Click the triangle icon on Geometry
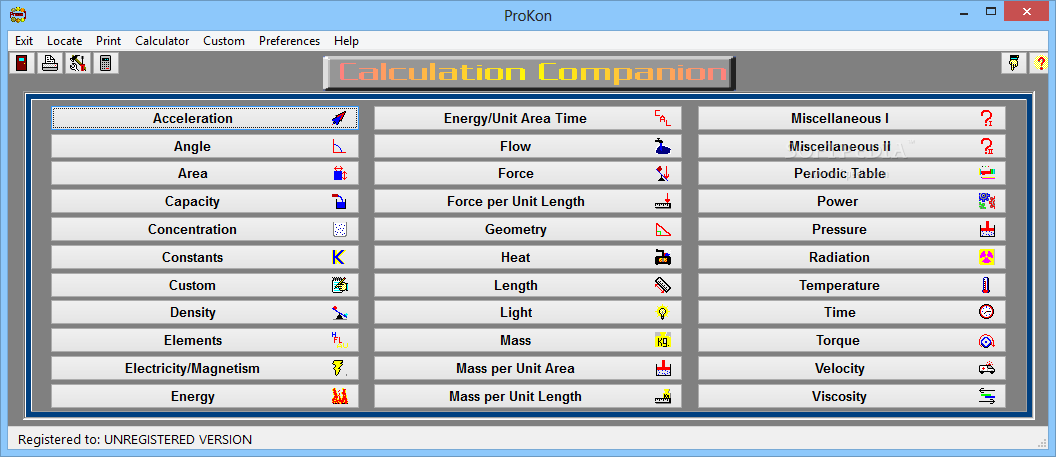 [x=663, y=230]
